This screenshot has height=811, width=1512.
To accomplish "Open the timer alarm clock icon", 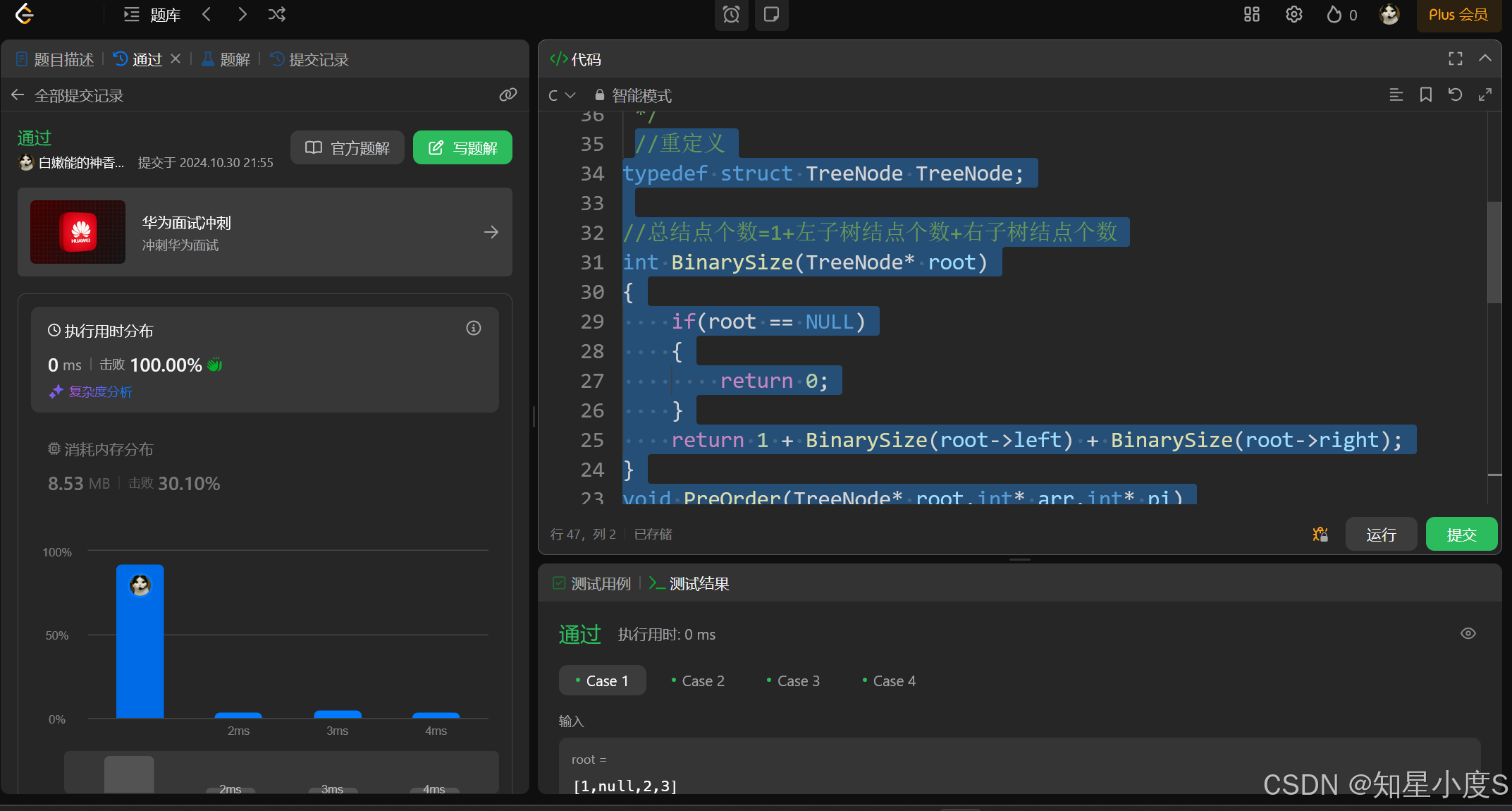I will 731,14.
